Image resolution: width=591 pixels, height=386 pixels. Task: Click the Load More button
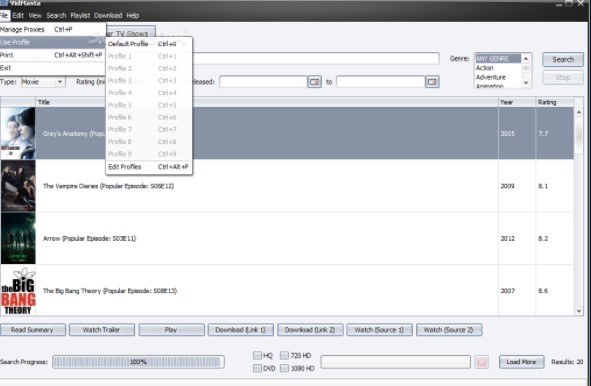[521, 362]
